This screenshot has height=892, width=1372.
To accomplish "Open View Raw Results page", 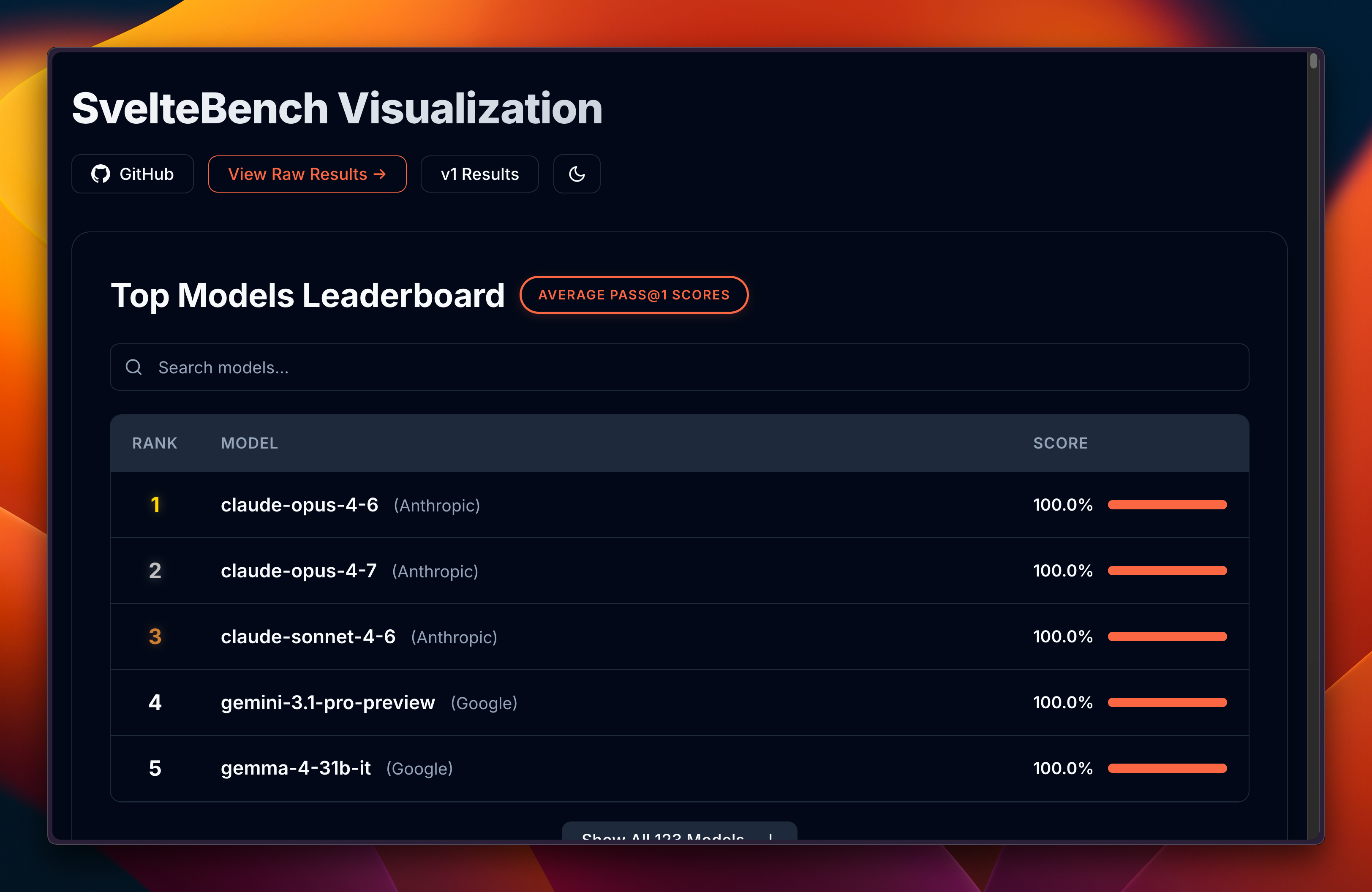I will [x=307, y=174].
